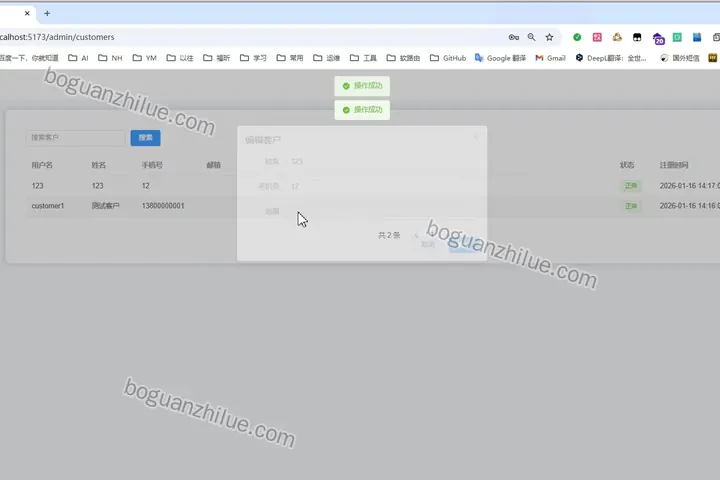Screen dimensions: 720x480
Task: Click the address bar URL
Action: pyautogui.click(x=57, y=37)
